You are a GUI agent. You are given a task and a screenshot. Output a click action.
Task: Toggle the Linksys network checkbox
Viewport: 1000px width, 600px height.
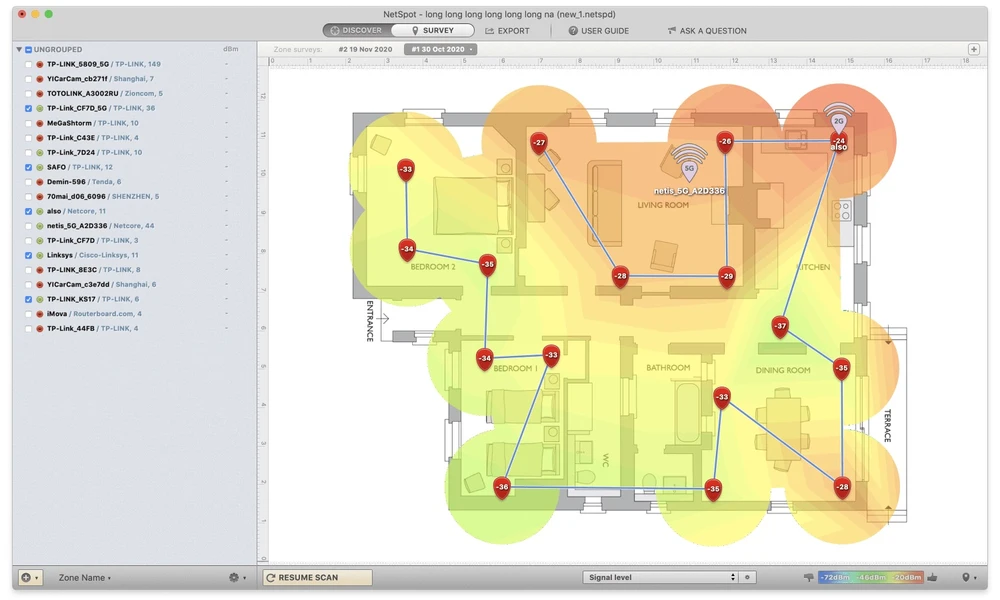[x=28, y=255]
